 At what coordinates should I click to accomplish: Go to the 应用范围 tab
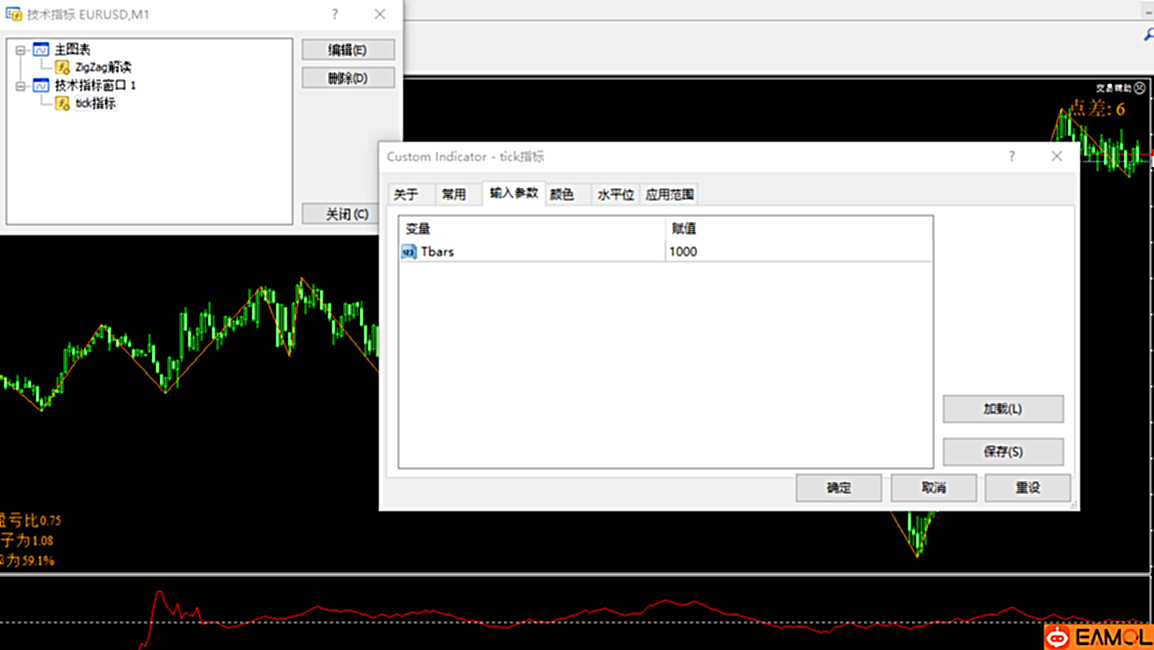(669, 195)
